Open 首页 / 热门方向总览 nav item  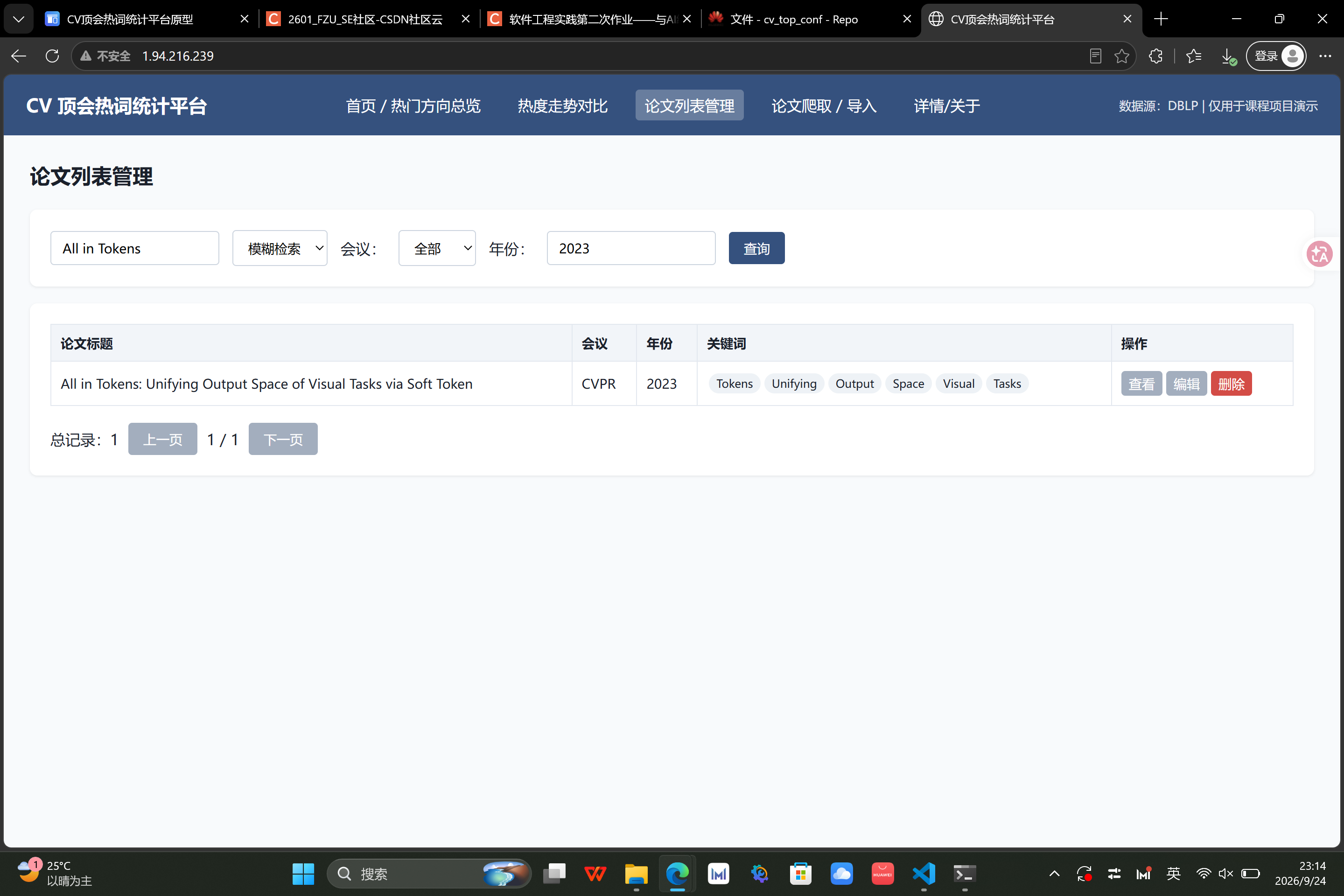pyautogui.click(x=413, y=106)
